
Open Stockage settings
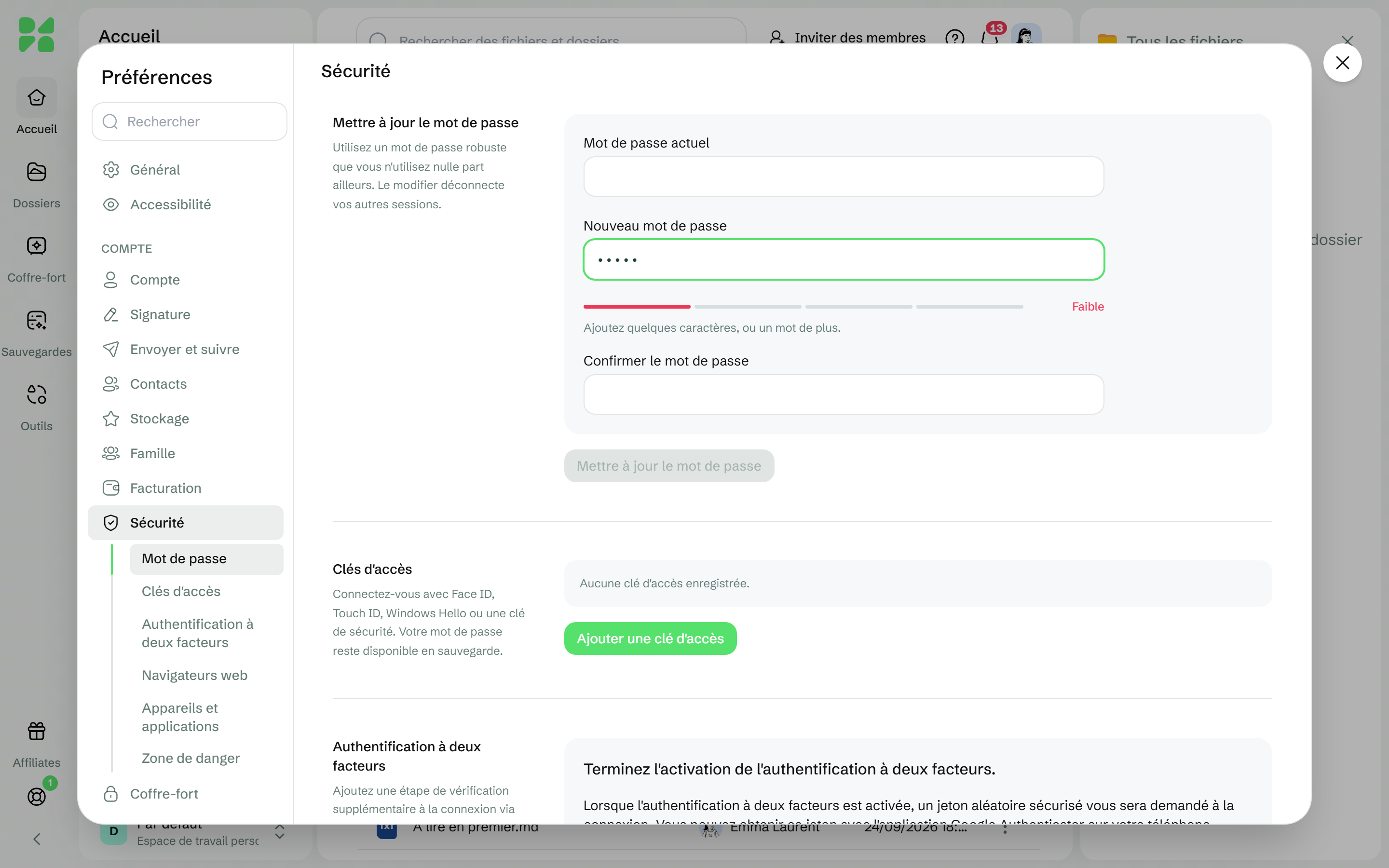pyautogui.click(x=185, y=419)
